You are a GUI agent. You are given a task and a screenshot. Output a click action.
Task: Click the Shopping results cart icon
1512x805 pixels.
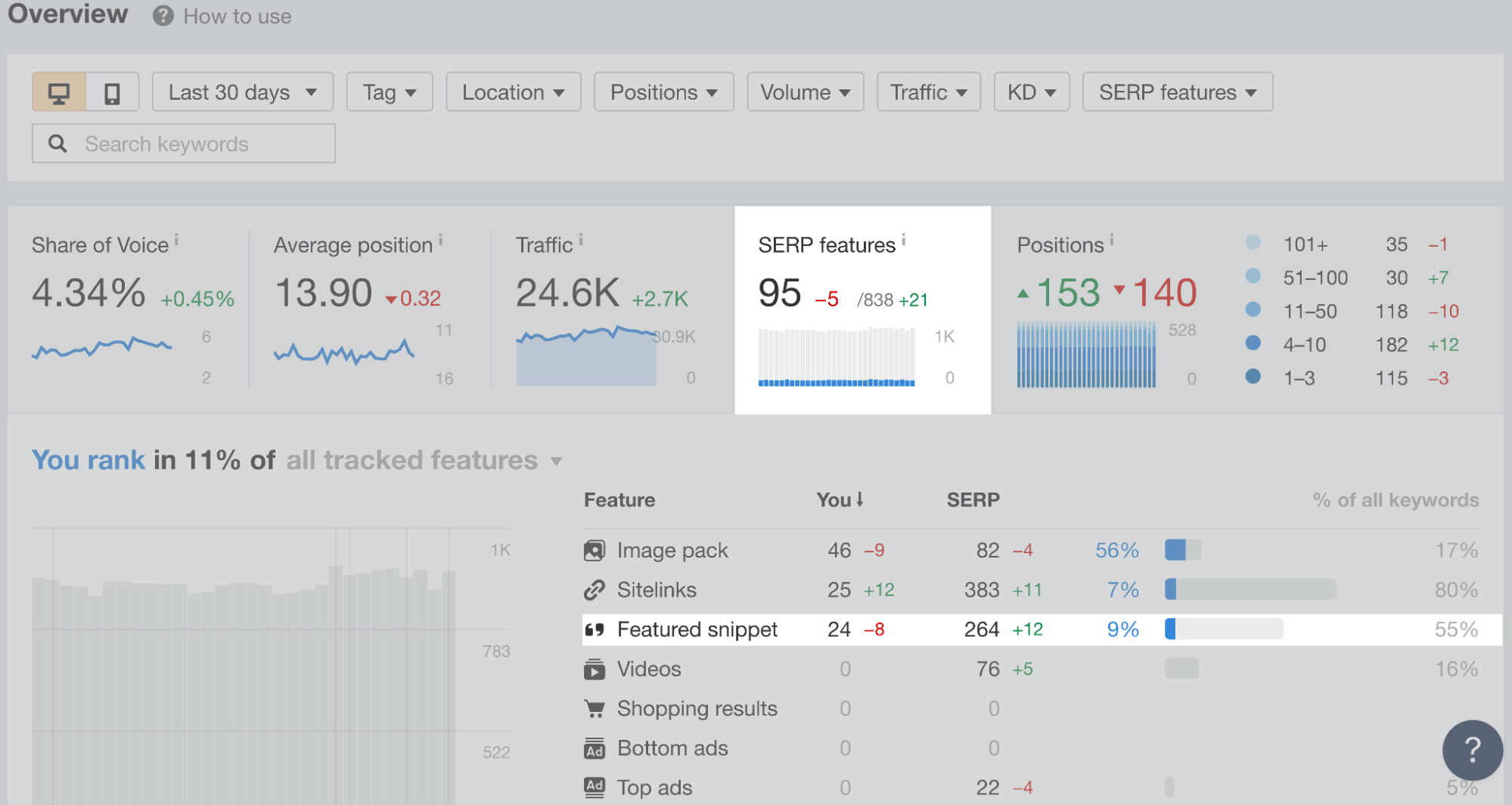click(595, 708)
